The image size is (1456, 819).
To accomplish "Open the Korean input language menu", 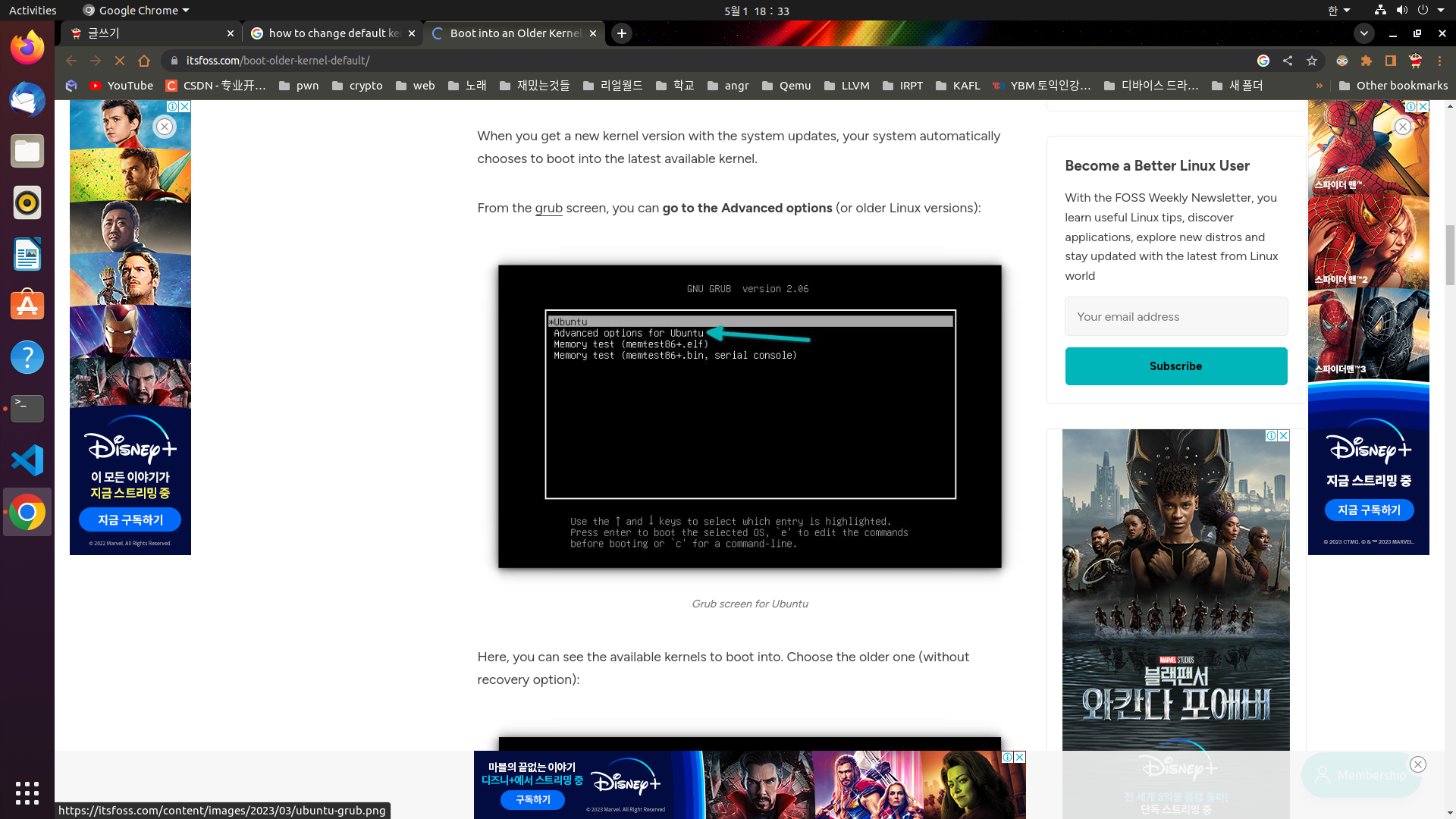I will coord(1338,11).
